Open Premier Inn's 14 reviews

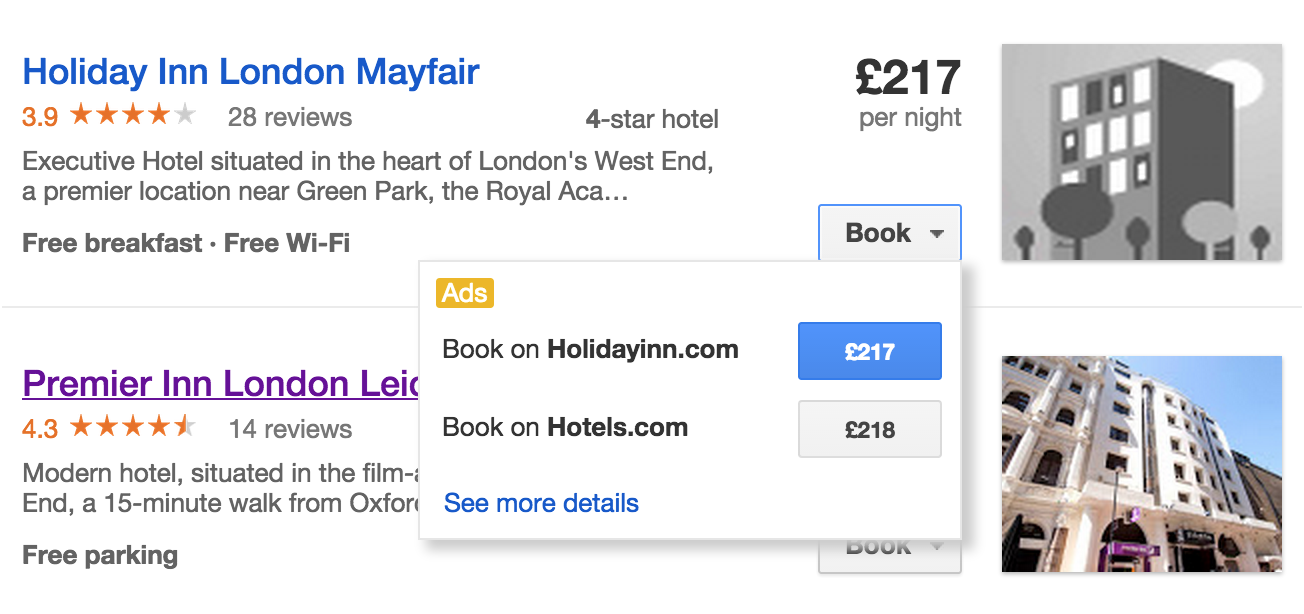[x=290, y=429]
